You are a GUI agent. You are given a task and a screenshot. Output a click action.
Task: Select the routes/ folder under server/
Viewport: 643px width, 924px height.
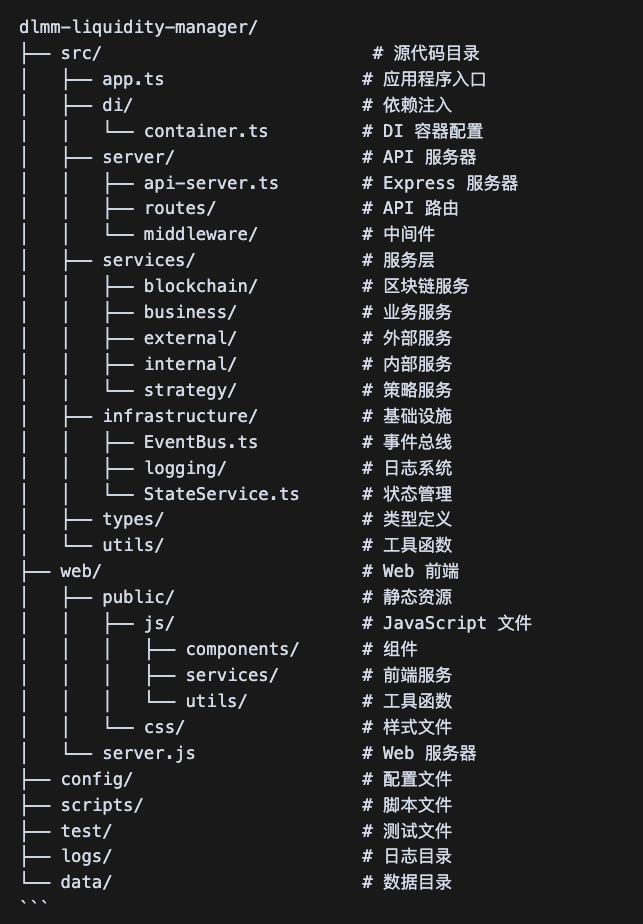[179, 209]
